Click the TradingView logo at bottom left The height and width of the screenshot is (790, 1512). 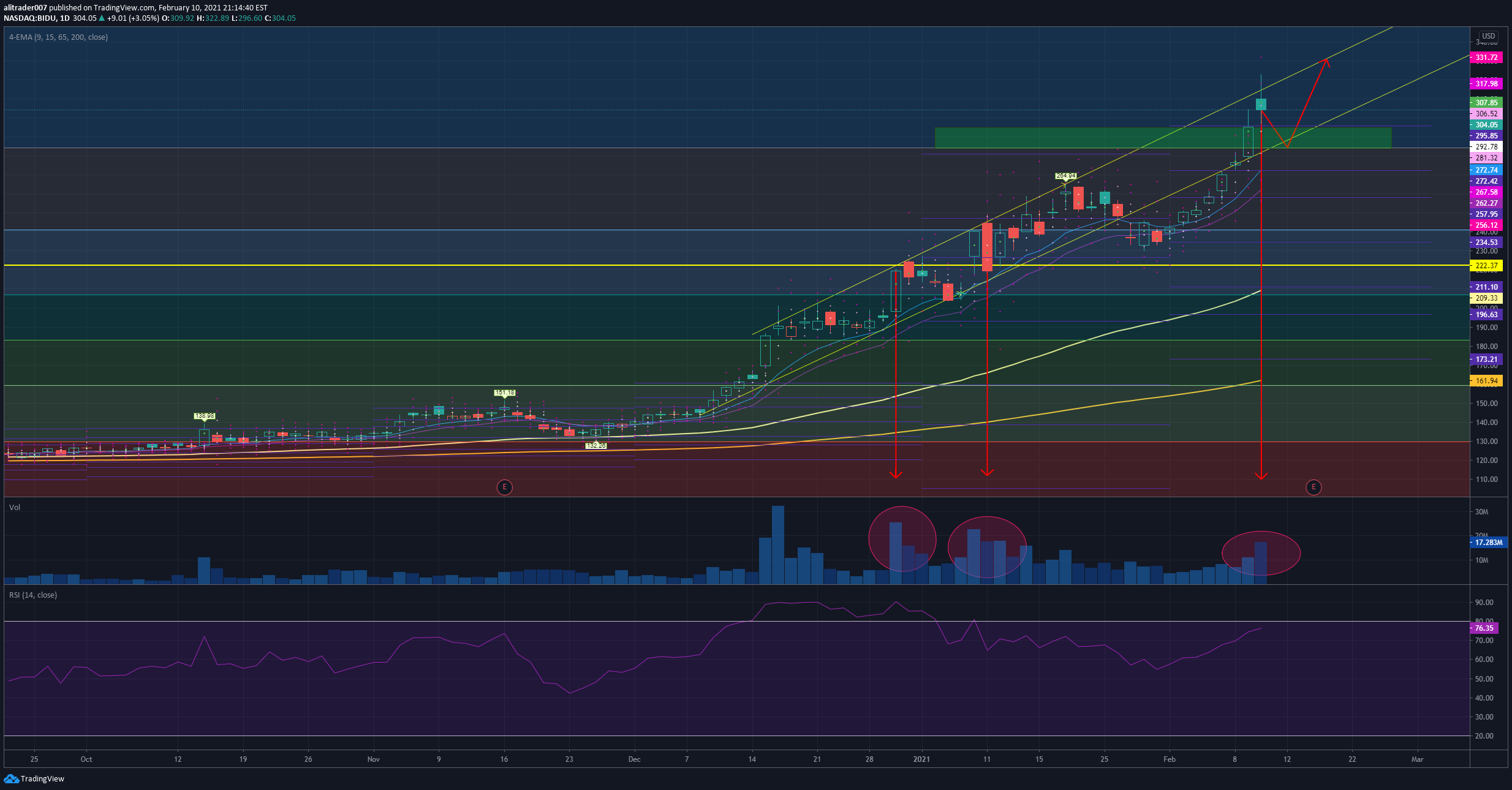tap(34, 778)
